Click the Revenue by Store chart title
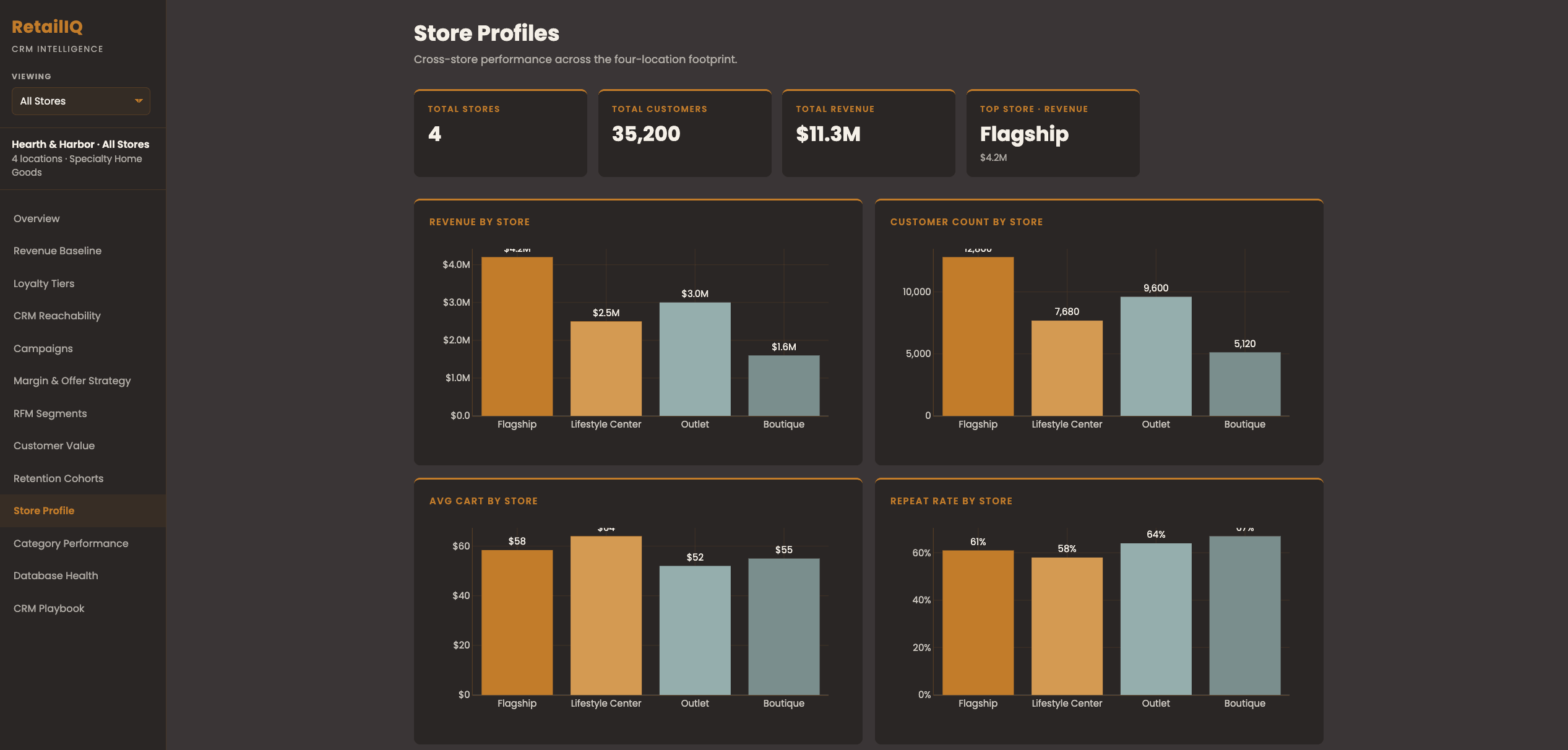The height and width of the screenshot is (750, 1568). tap(480, 222)
